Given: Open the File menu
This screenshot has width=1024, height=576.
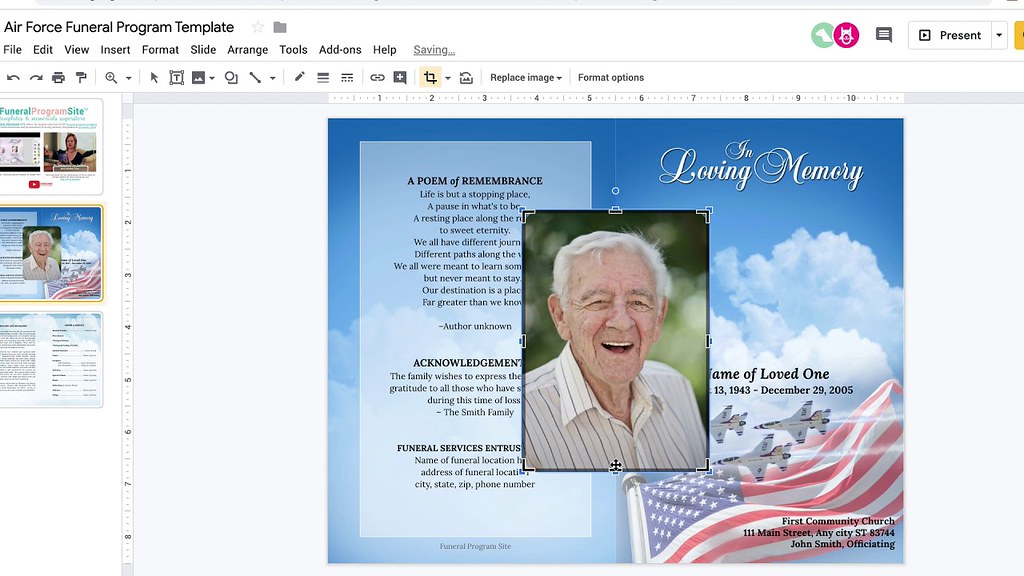Looking at the screenshot, I should pyautogui.click(x=12, y=50).
